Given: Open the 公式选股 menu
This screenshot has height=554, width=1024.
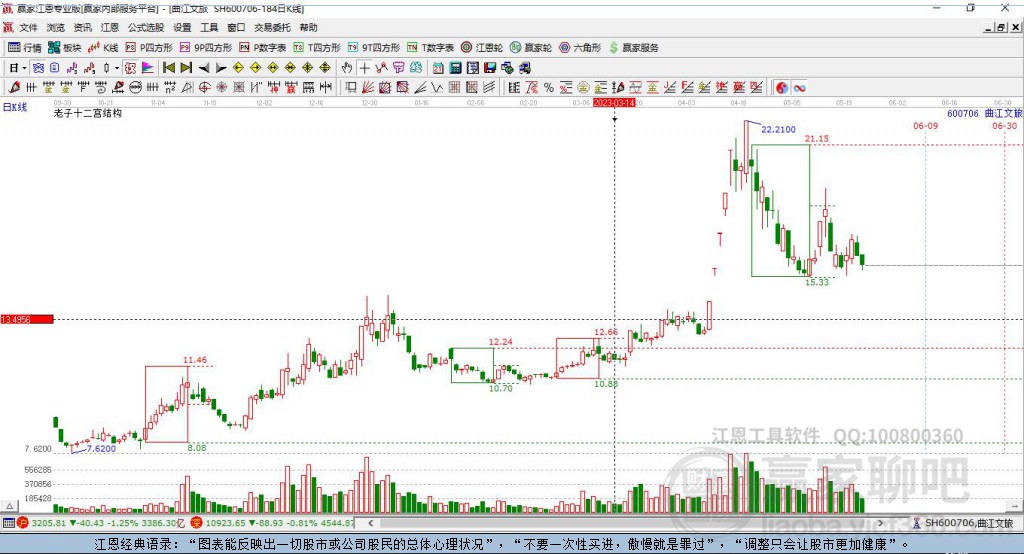Looking at the screenshot, I should [146, 27].
